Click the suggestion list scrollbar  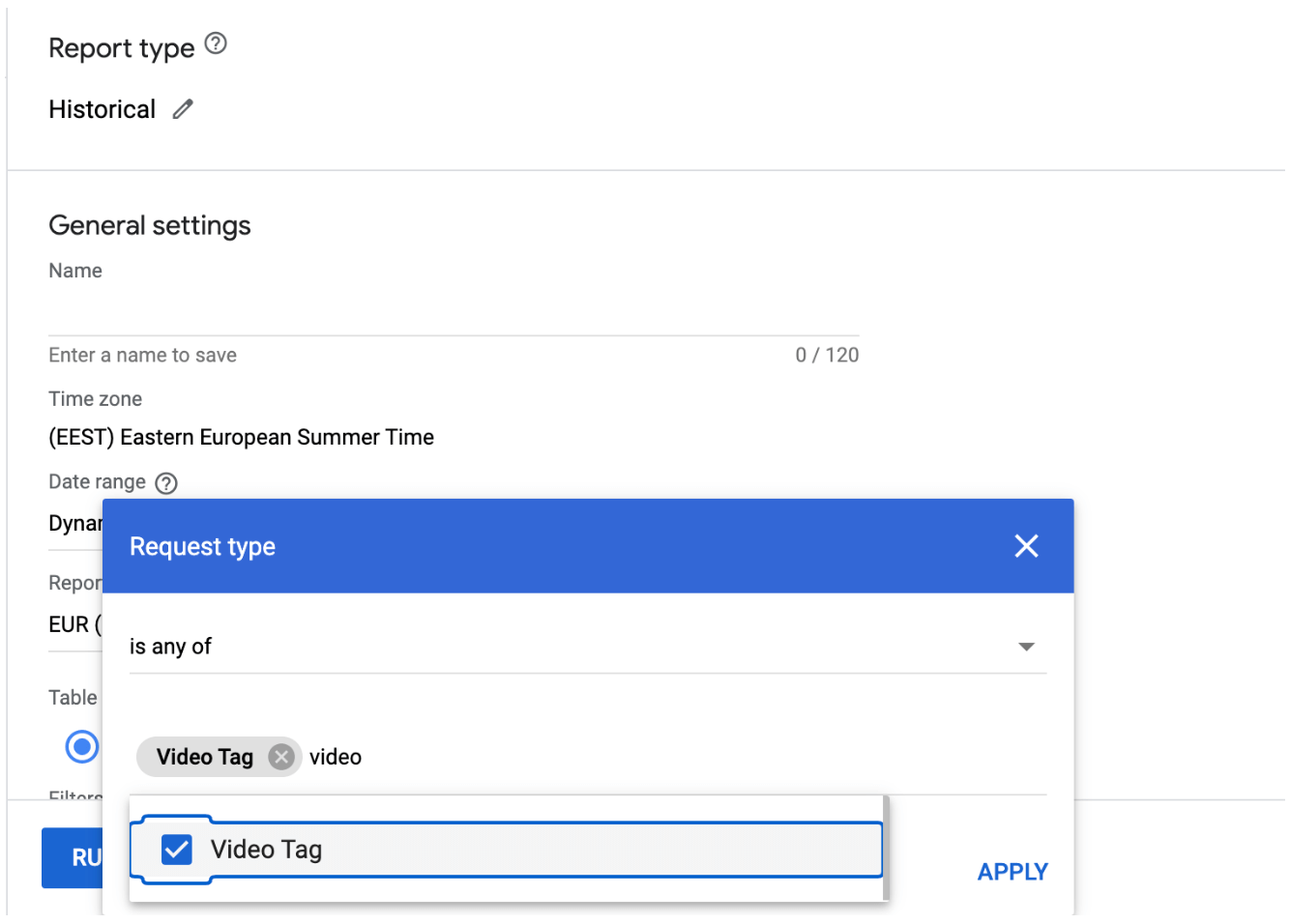click(x=886, y=848)
